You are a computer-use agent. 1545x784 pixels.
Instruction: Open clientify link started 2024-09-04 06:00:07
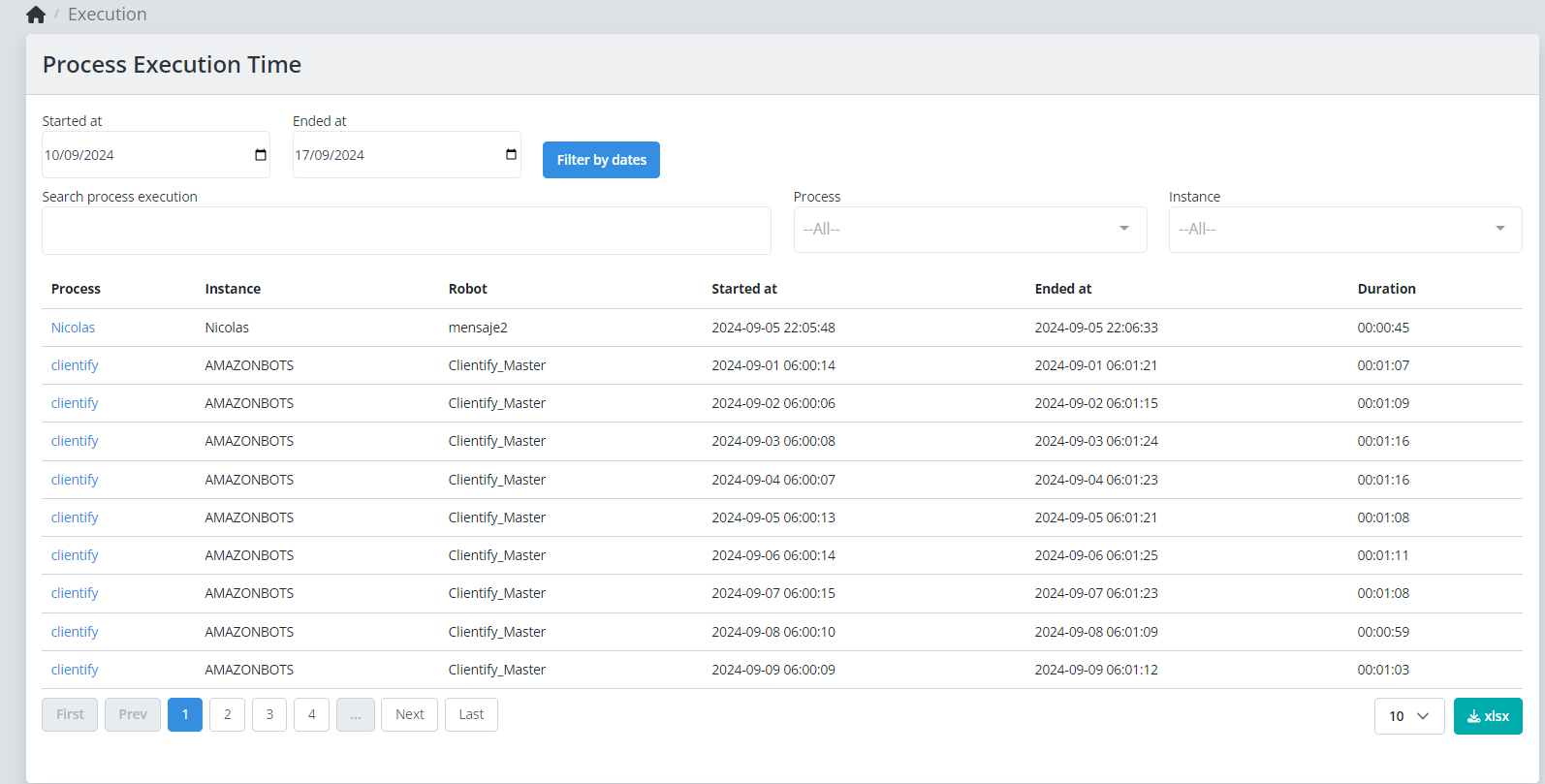(x=75, y=480)
